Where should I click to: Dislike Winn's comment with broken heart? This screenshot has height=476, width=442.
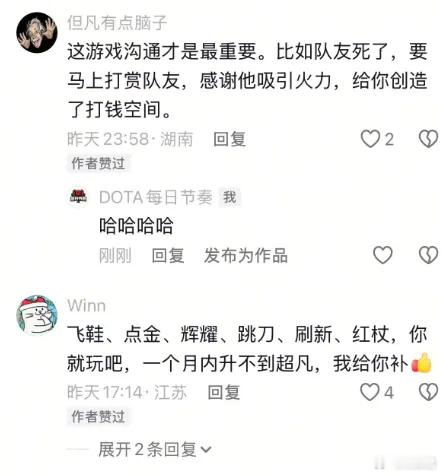(428, 392)
